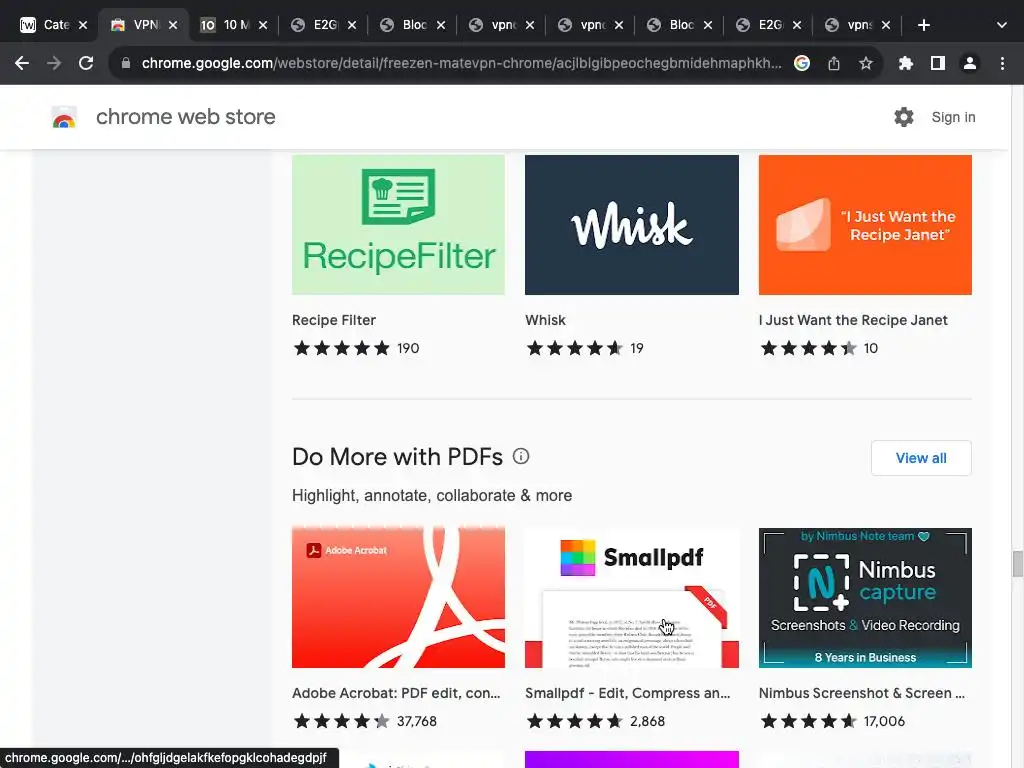The image size is (1024, 768).
Task: Expand the tab search dropdown
Action: click(x=1002, y=25)
